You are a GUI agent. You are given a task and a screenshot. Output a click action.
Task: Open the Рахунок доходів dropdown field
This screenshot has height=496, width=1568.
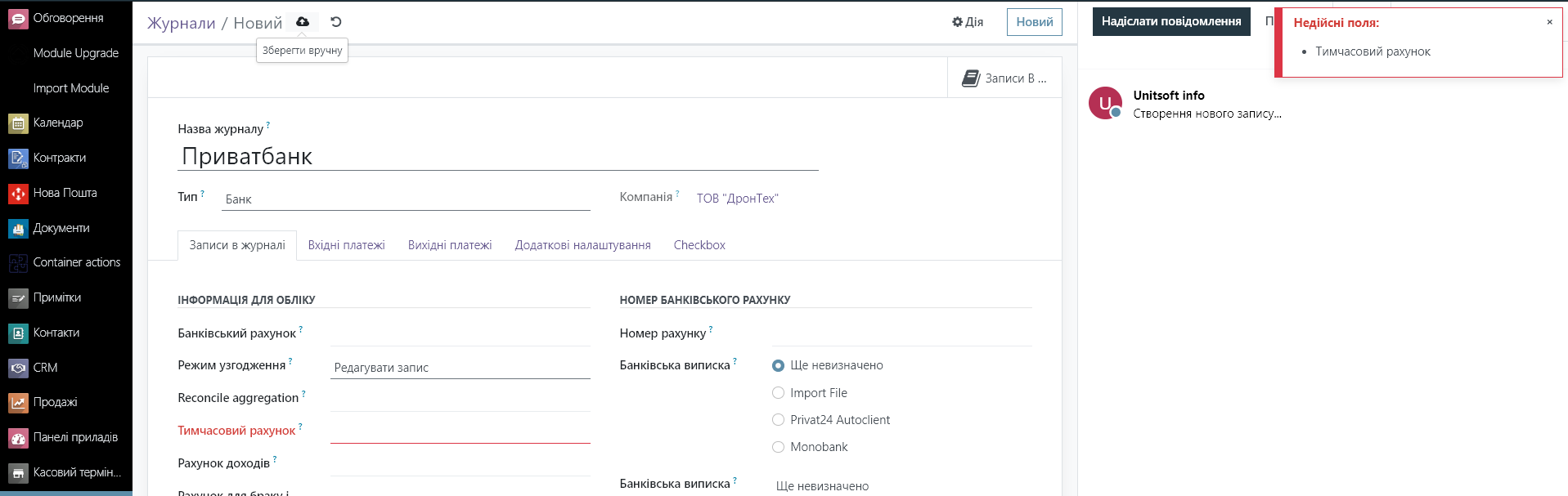461,465
